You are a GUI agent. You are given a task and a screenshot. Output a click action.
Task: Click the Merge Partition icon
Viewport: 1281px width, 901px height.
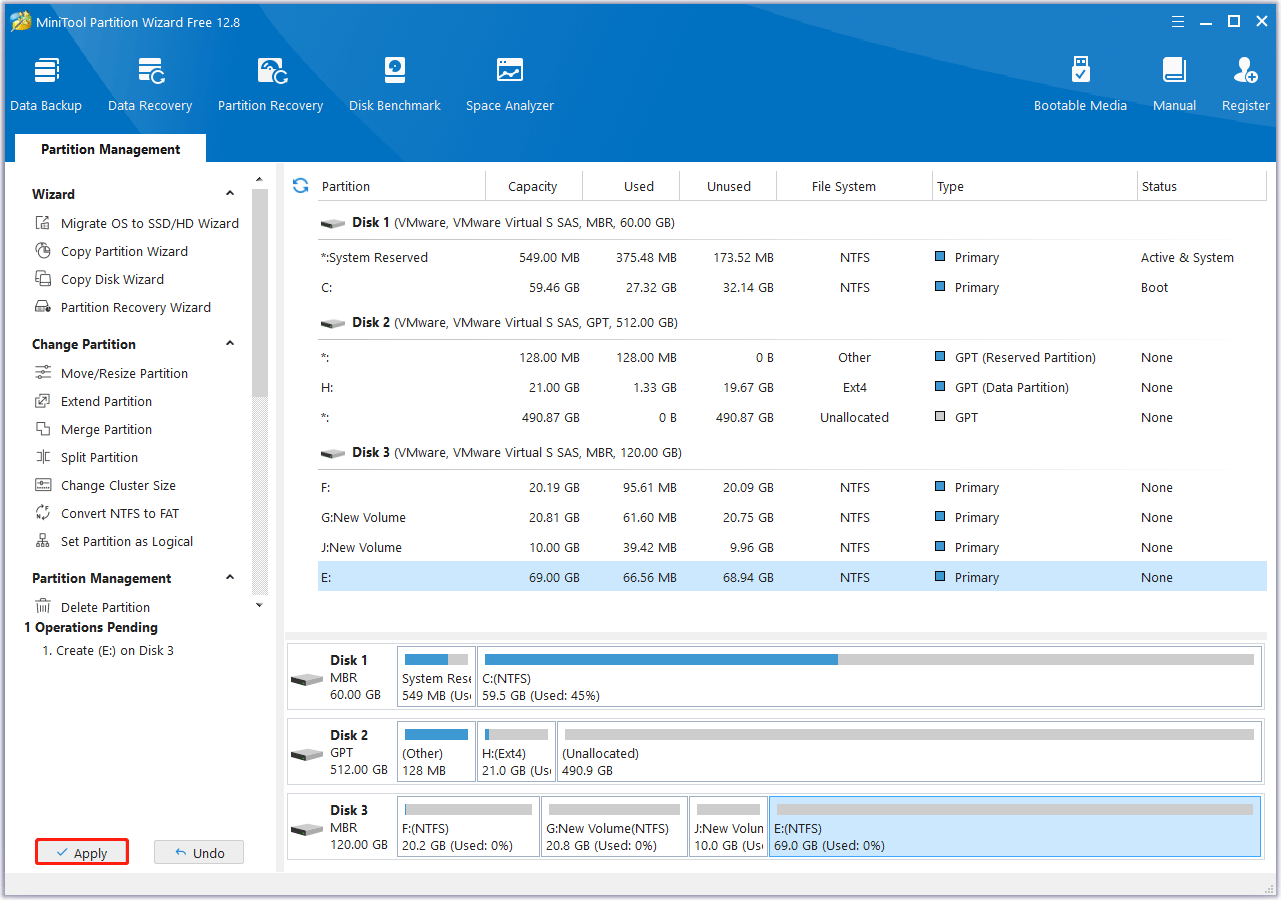click(x=43, y=429)
